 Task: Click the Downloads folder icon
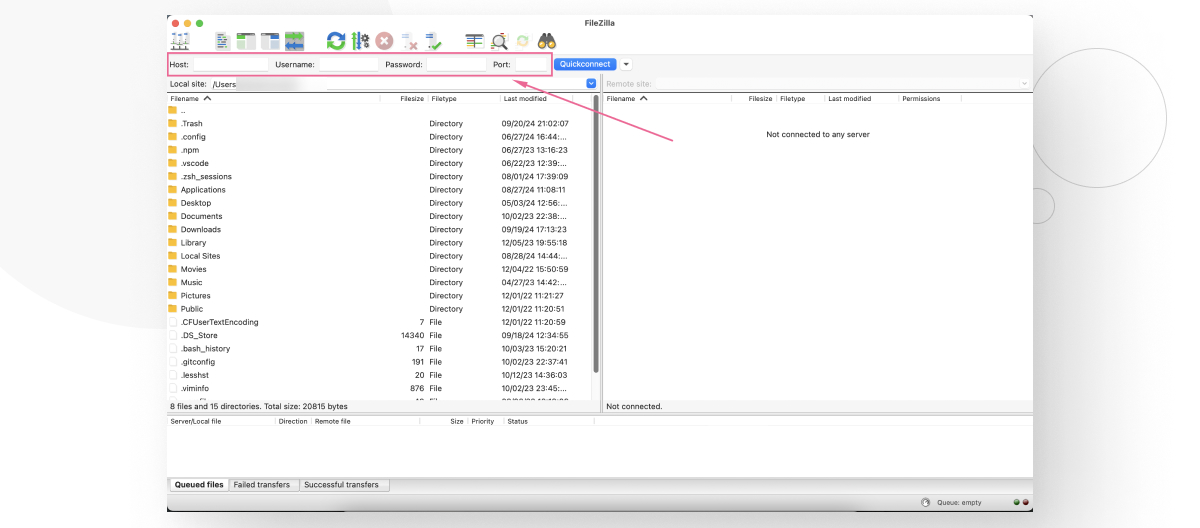tap(172, 229)
